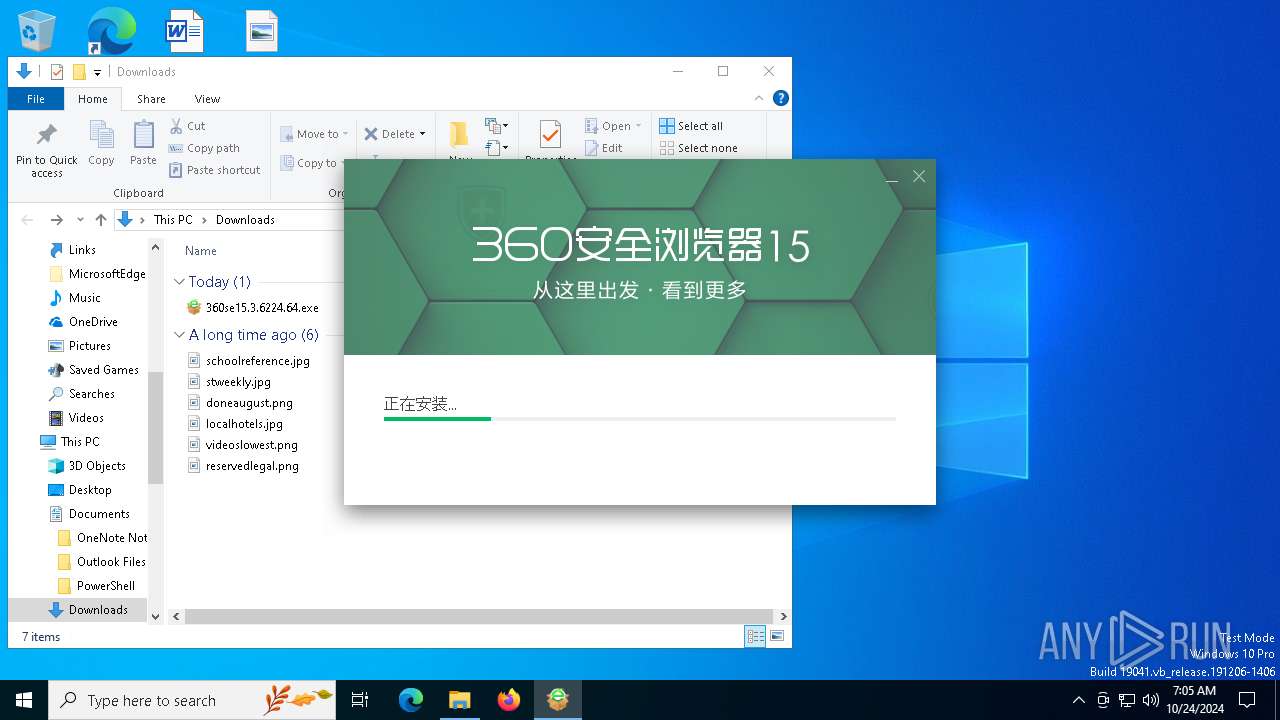Viewport: 1280px width, 720px height.
Task: Click the Edit ribbon button
Action: [603, 148]
